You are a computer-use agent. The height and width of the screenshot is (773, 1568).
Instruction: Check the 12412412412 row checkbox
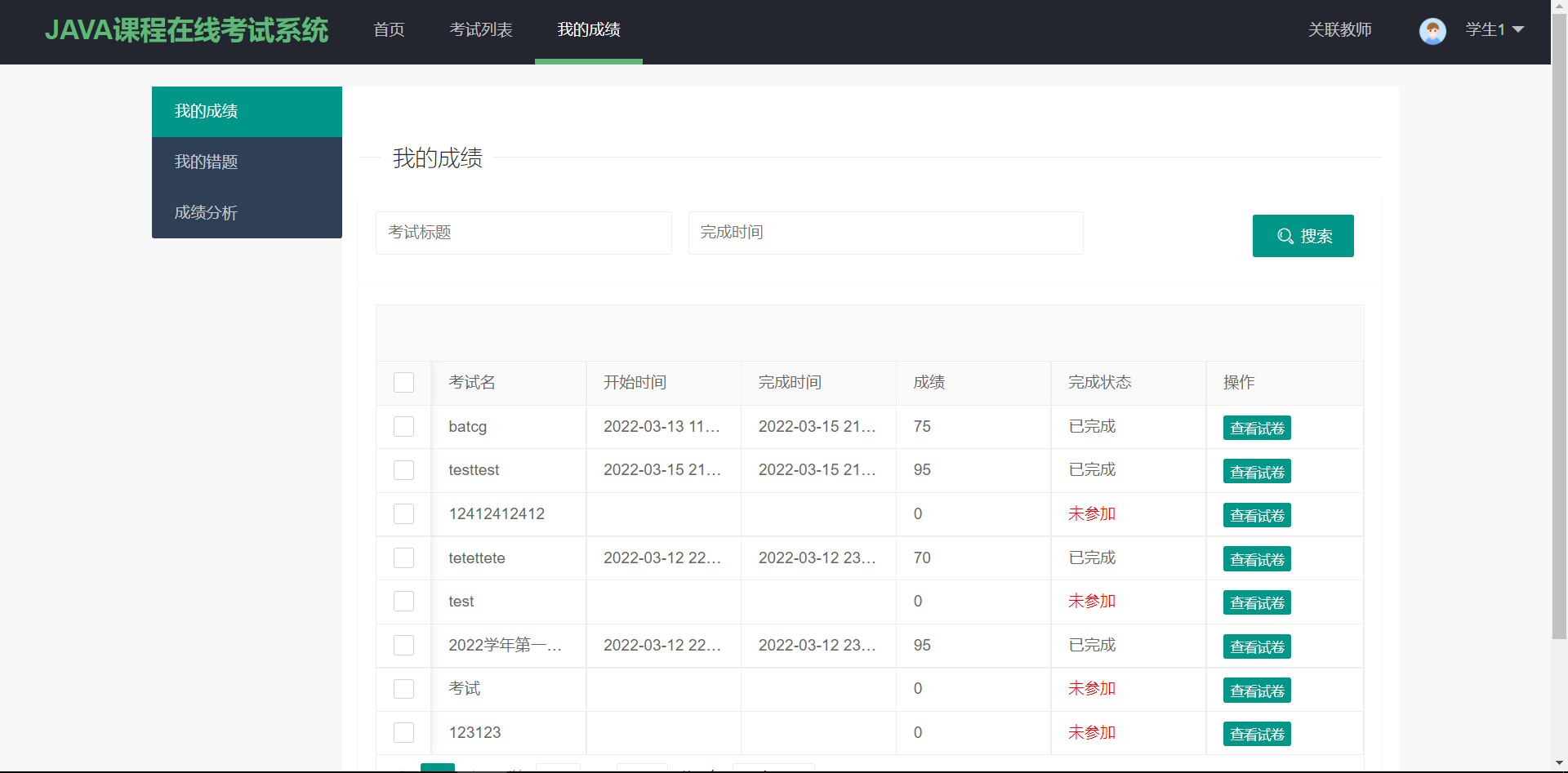tap(403, 514)
